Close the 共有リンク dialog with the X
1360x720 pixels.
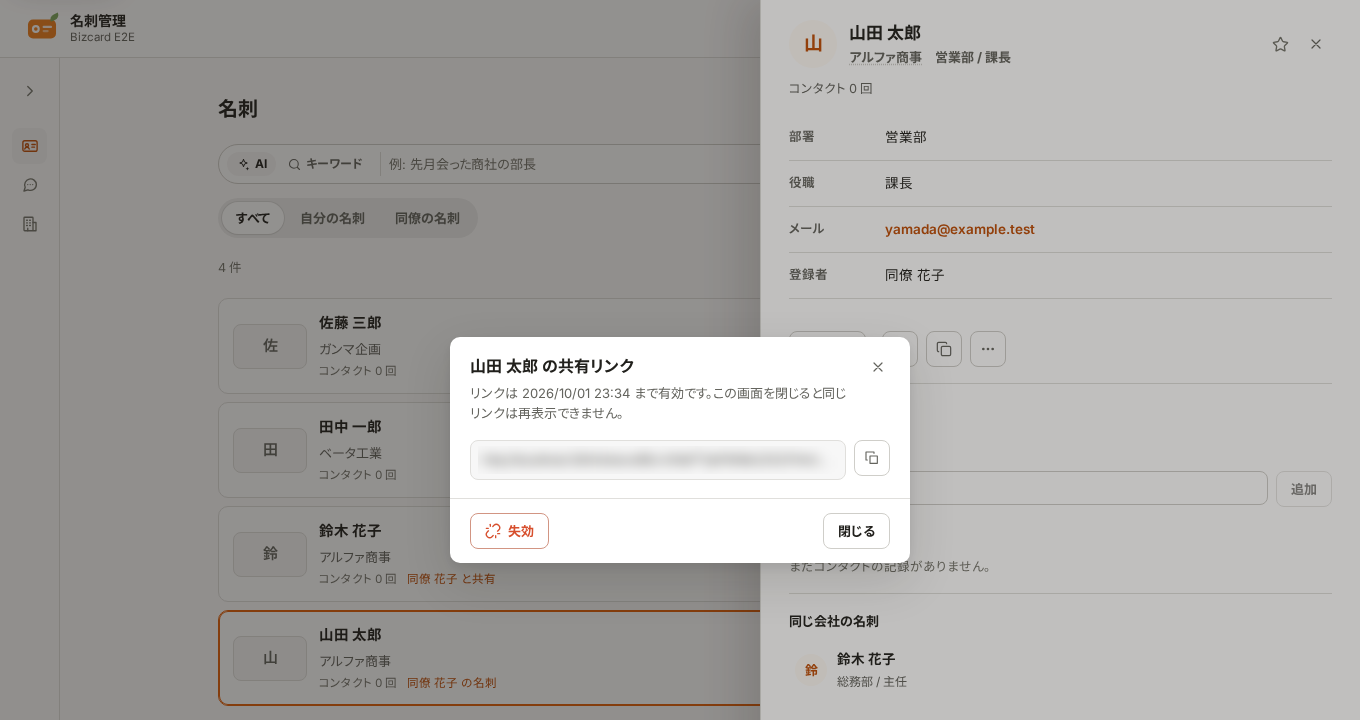coord(878,367)
